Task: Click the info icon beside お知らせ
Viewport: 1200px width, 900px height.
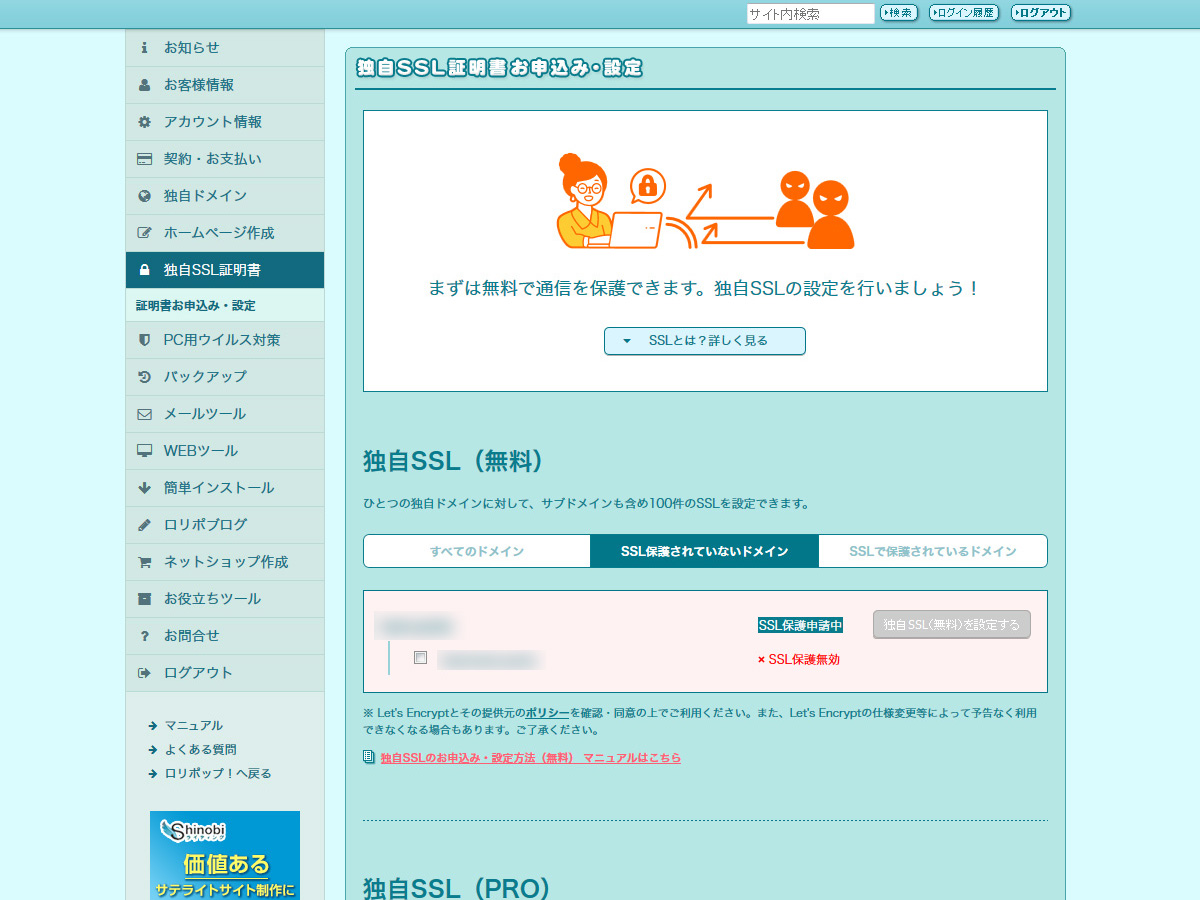Action: pyautogui.click(x=144, y=48)
